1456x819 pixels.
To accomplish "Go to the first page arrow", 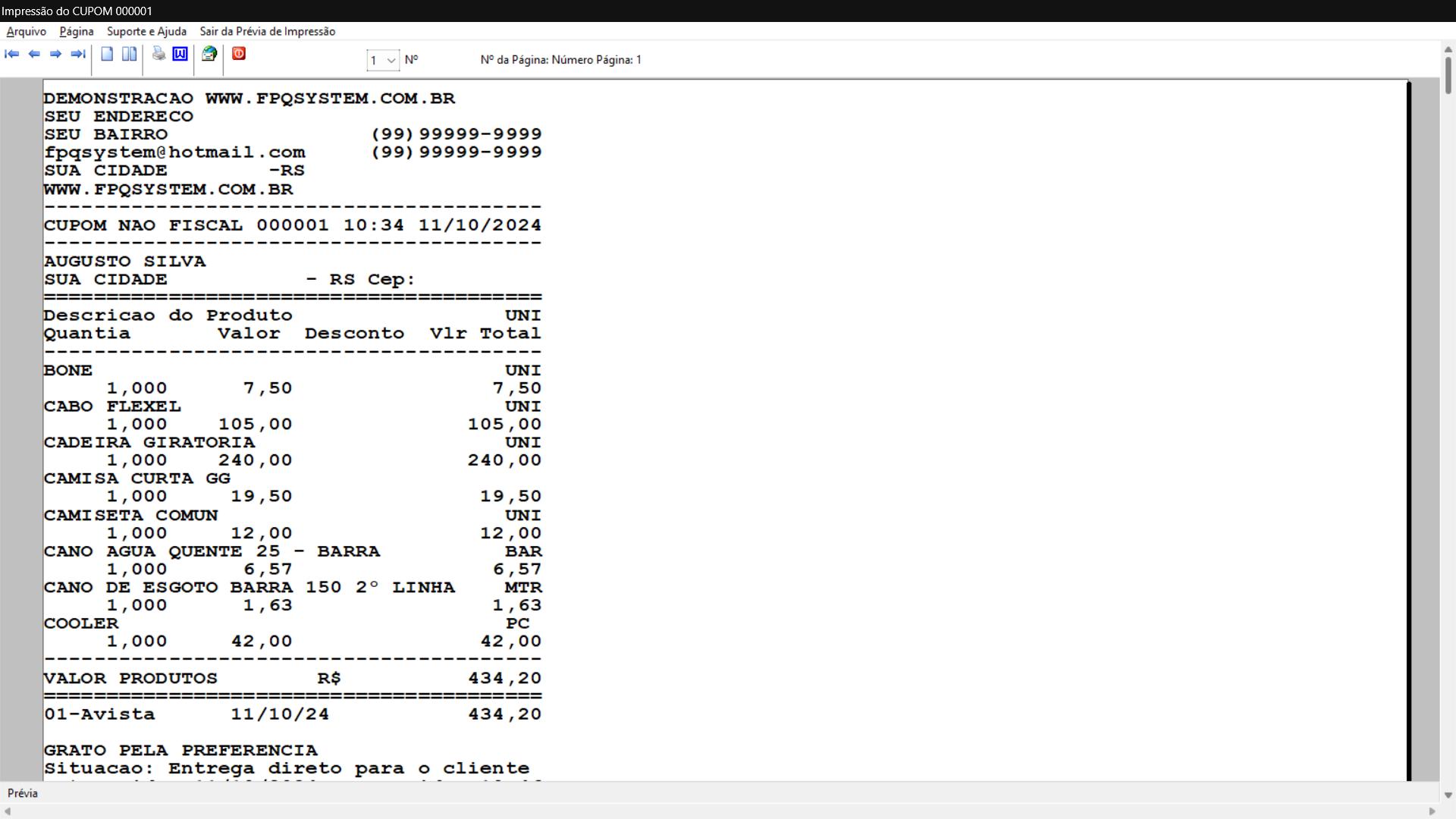I will [11, 54].
